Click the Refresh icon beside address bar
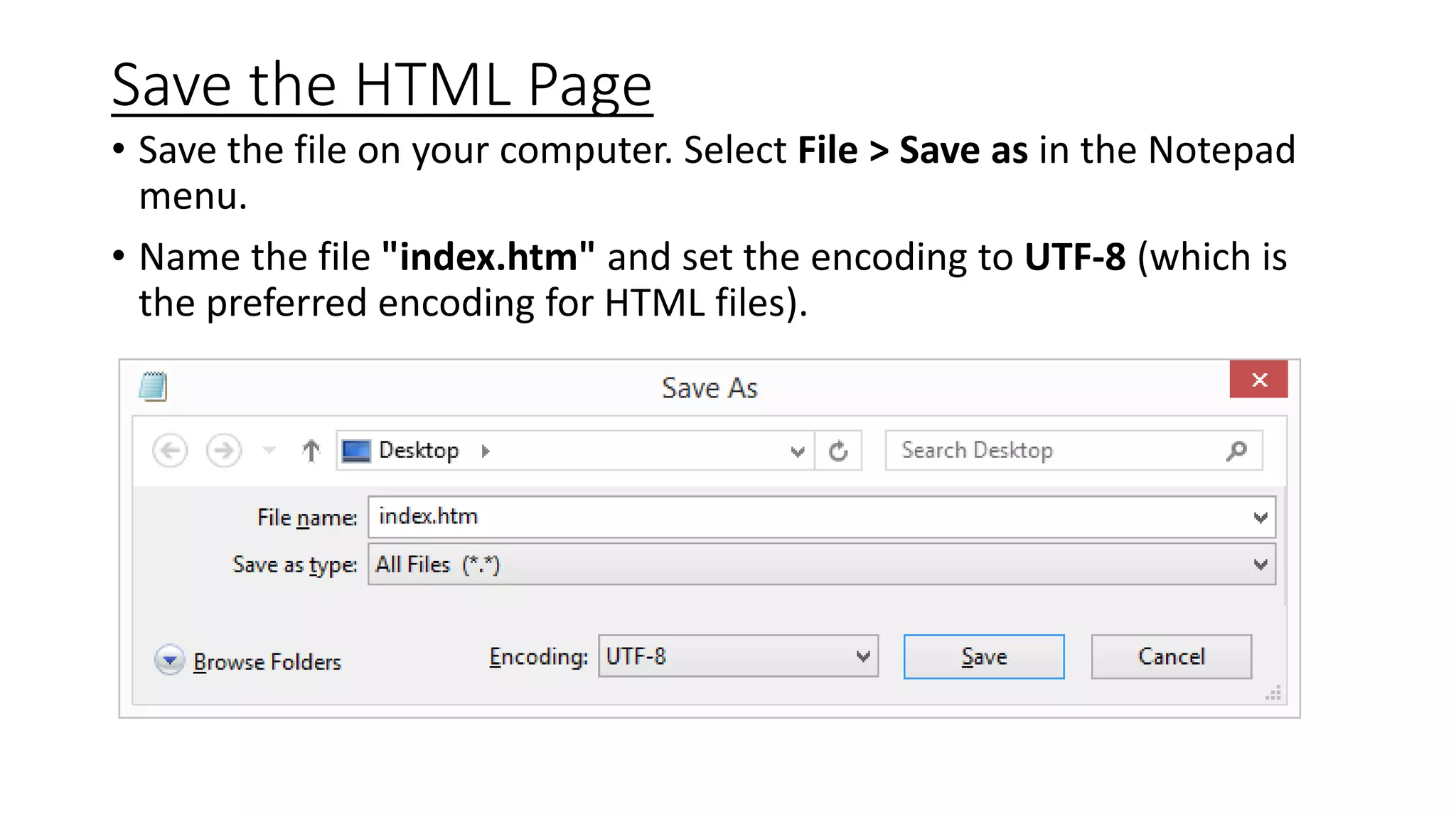This screenshot has height=819, width=1456. (x=839, y=451)
